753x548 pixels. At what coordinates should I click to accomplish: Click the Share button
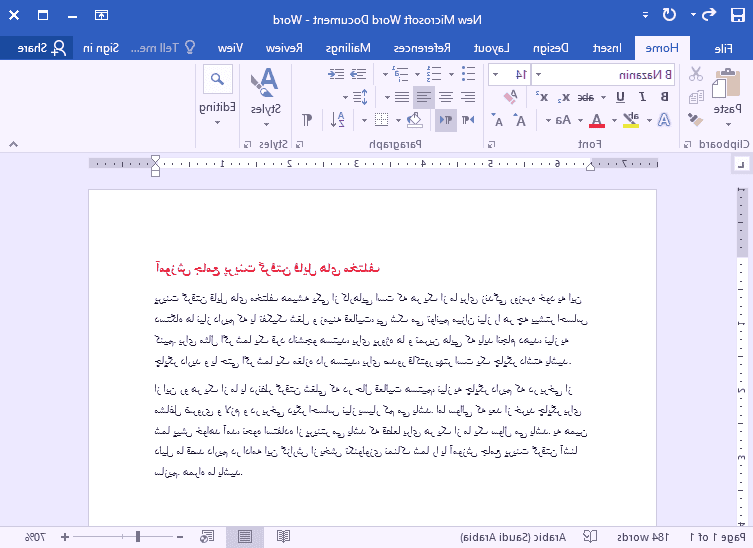[x=35, y=47]
